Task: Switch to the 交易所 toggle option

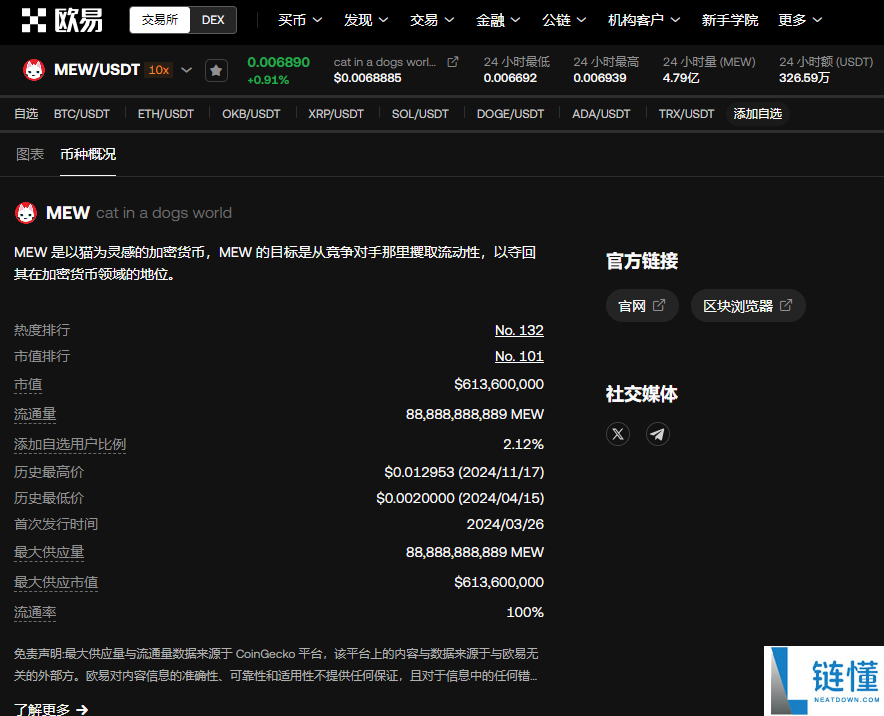Action: [x=160, y=20]
